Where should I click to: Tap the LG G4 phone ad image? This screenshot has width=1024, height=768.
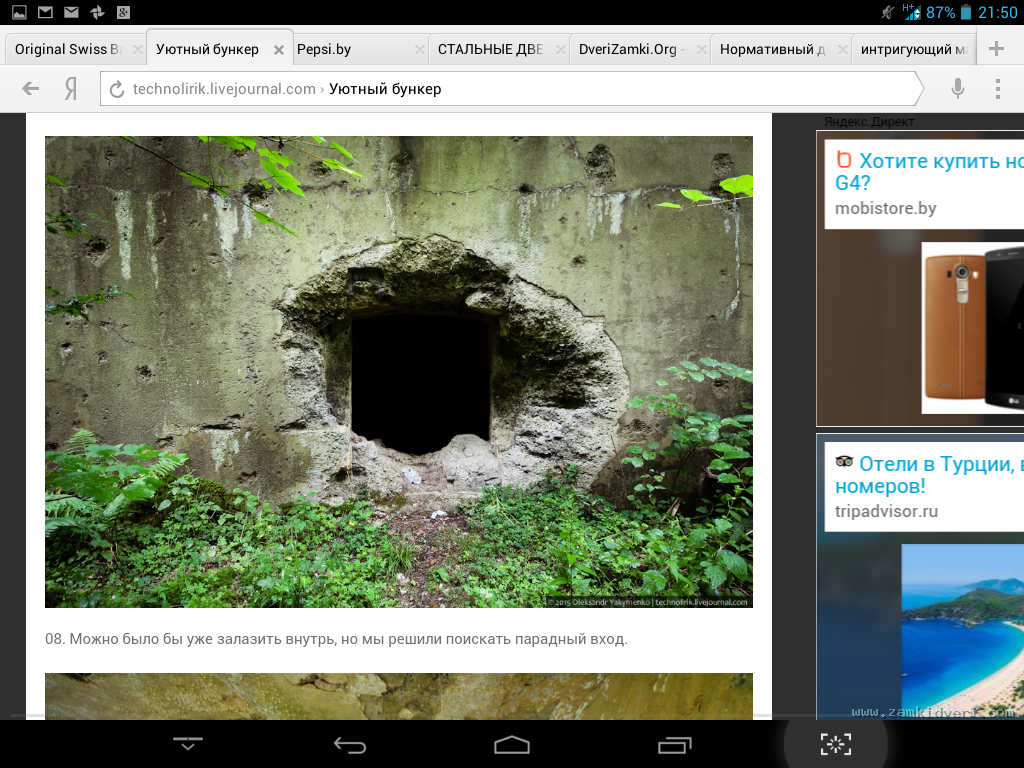[x=972, y=328]
